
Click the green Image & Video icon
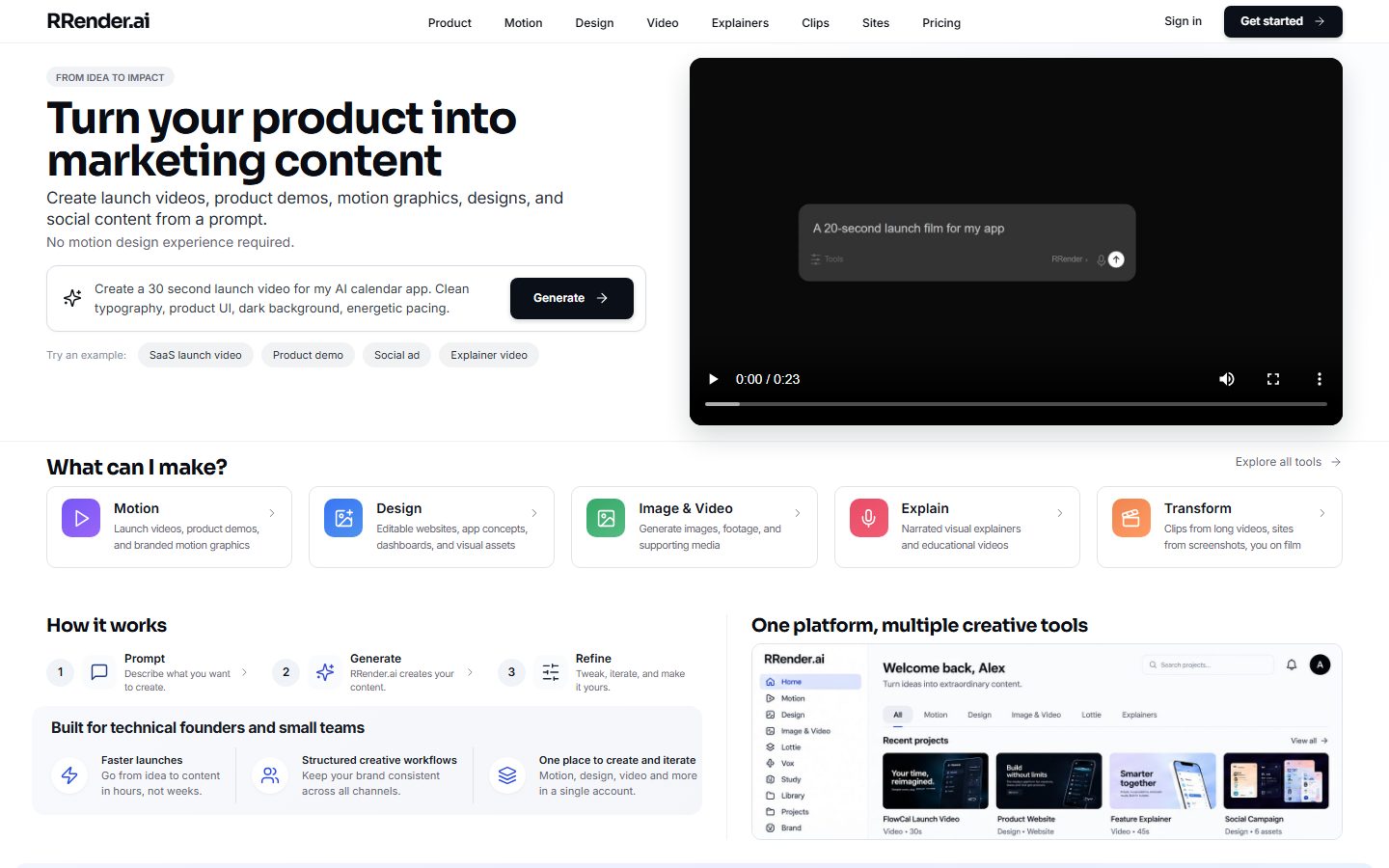pos(606,518)
